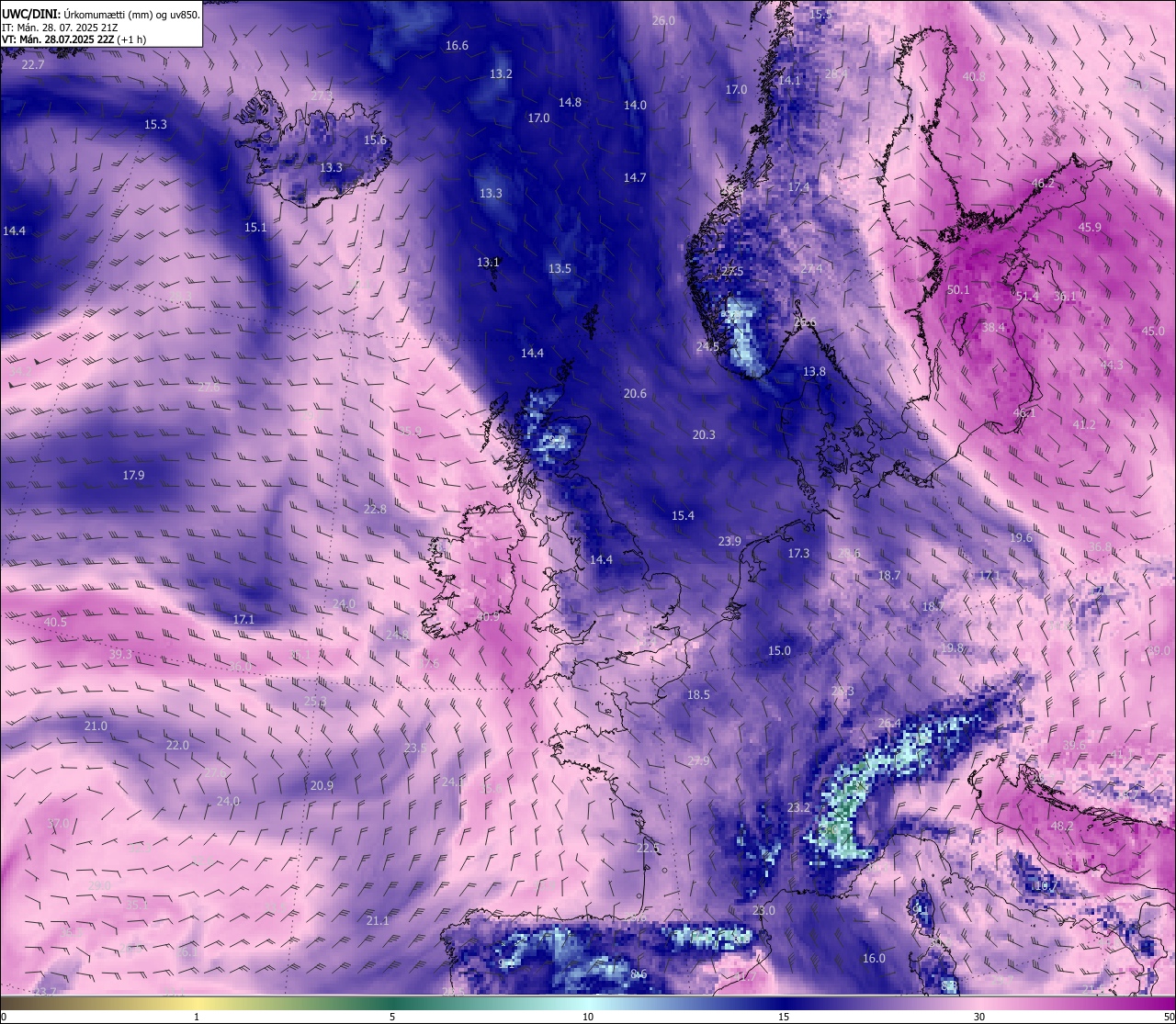Viewport: 1176px width, 1024px height.
Task: Click the 19.8 value label
Action: (952, 647)
